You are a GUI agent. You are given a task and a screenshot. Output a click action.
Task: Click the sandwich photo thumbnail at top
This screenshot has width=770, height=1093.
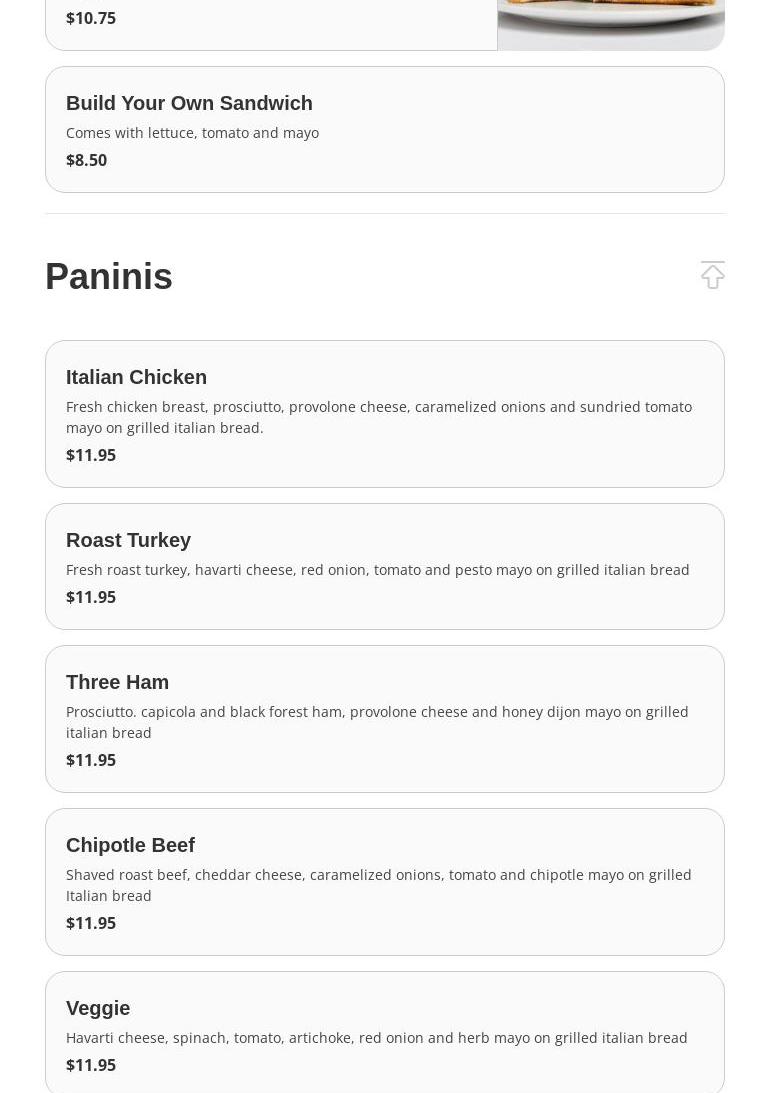coord(610,24)
